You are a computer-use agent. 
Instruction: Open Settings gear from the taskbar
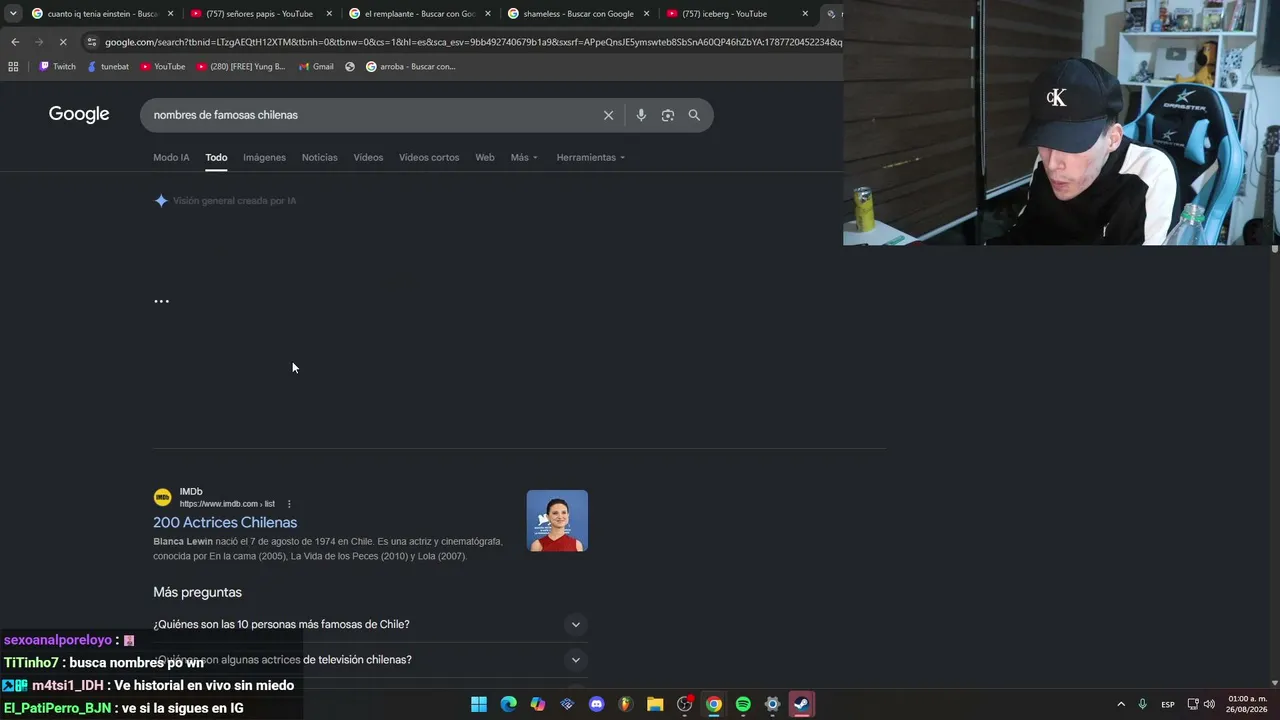(772, 704)
